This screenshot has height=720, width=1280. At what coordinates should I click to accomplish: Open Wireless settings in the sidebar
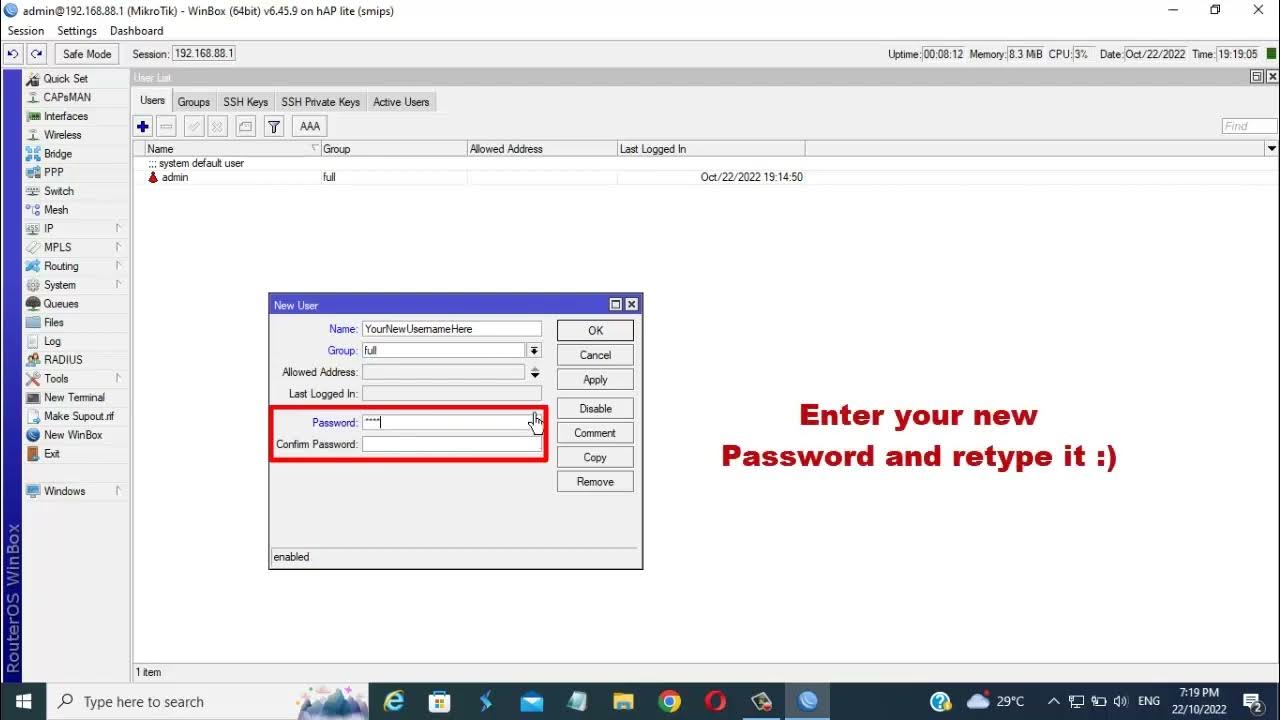tap(62, 135)
